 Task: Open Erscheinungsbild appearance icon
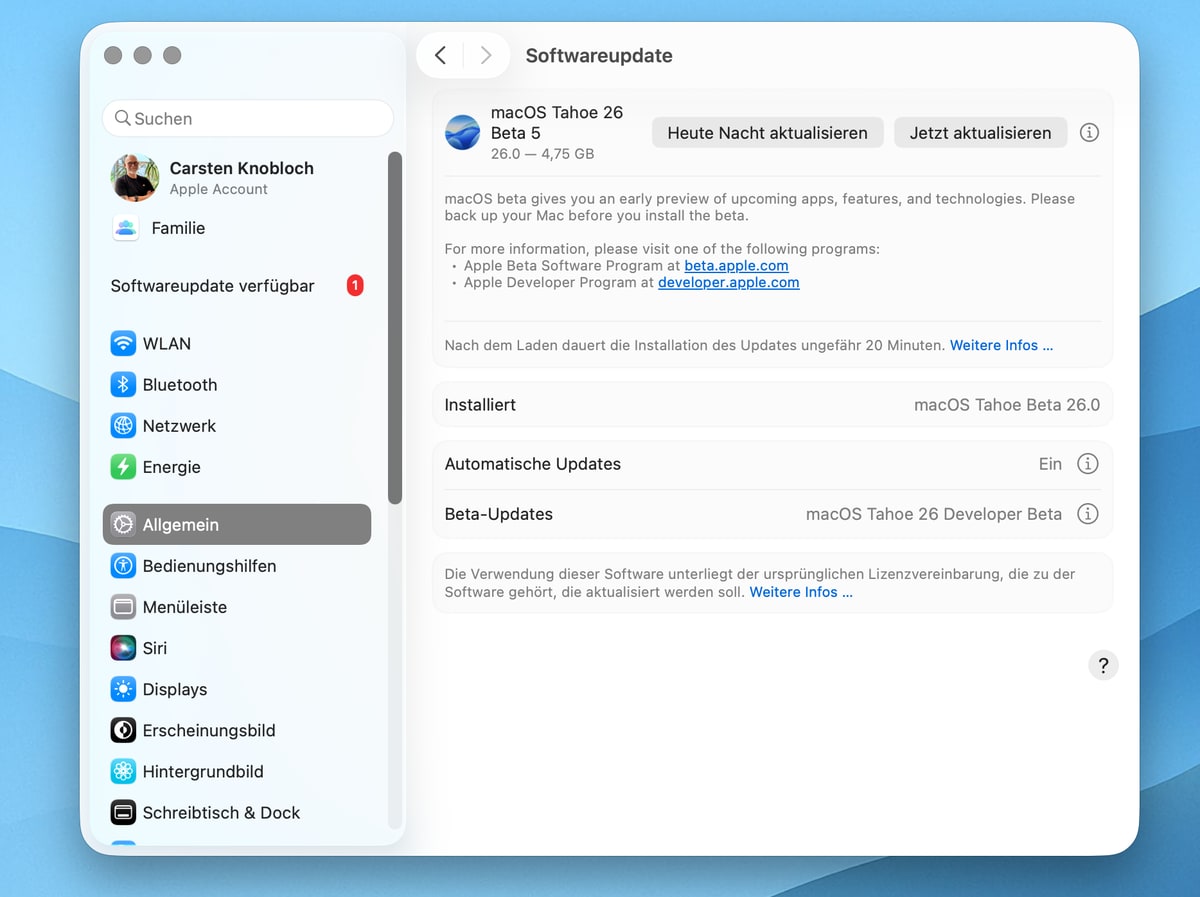[x=123, y=730]
